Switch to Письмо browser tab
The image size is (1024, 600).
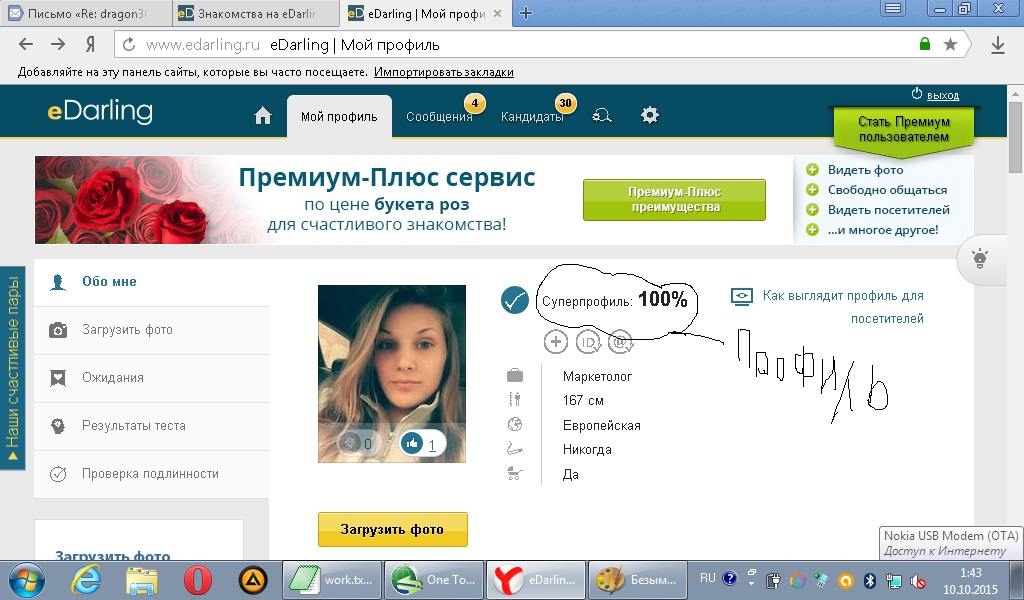[86, 13]
